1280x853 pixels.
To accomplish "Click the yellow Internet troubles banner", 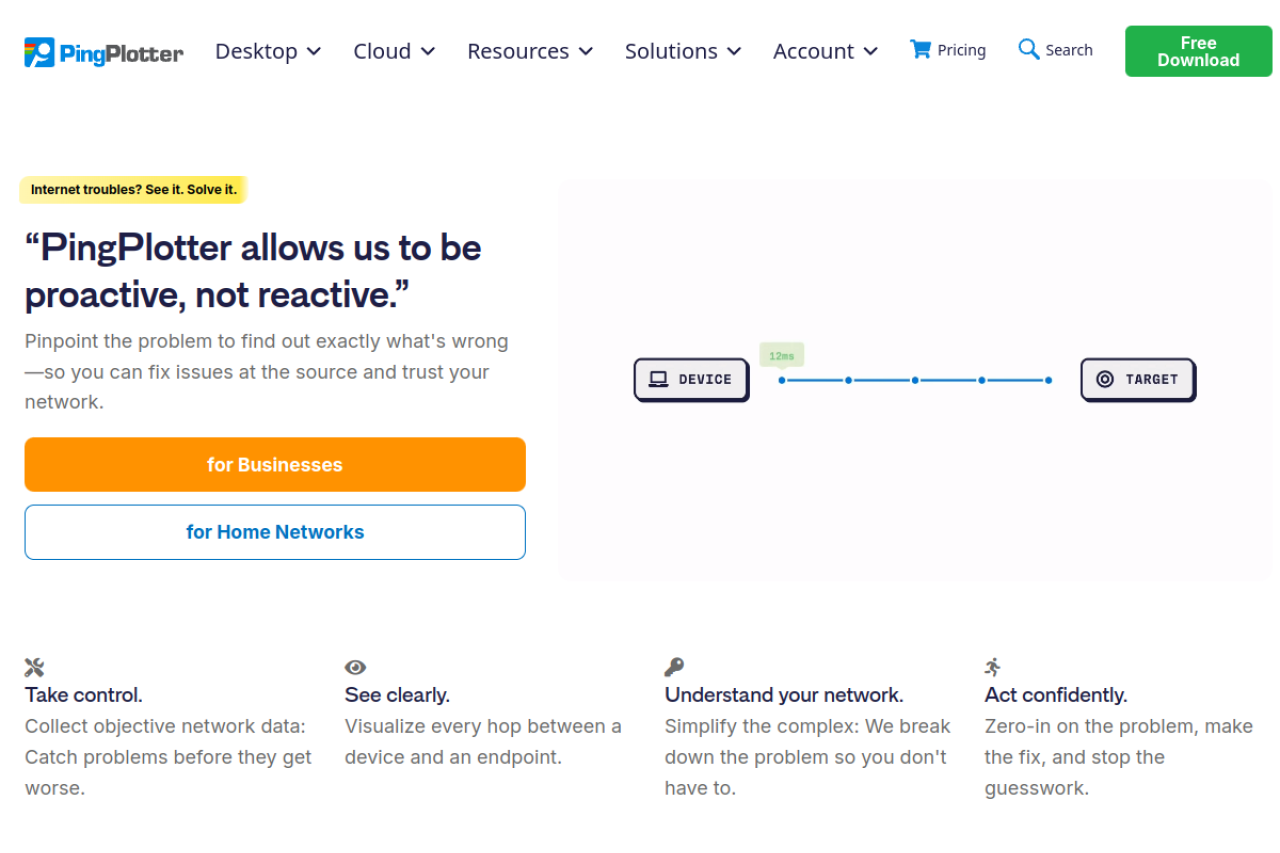I will 134,189.
